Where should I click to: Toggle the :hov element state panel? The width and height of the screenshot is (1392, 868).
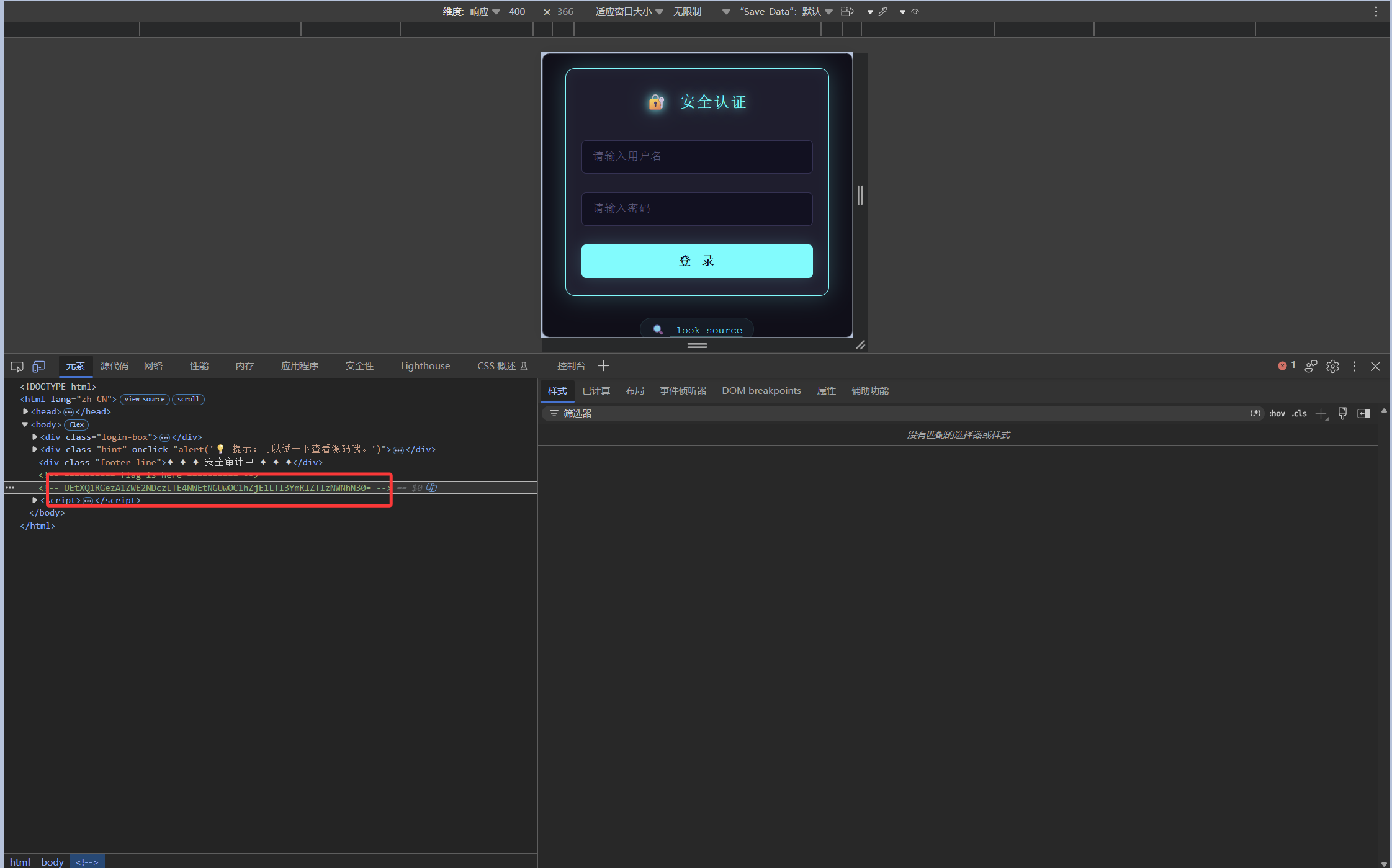coord(1277,414)
